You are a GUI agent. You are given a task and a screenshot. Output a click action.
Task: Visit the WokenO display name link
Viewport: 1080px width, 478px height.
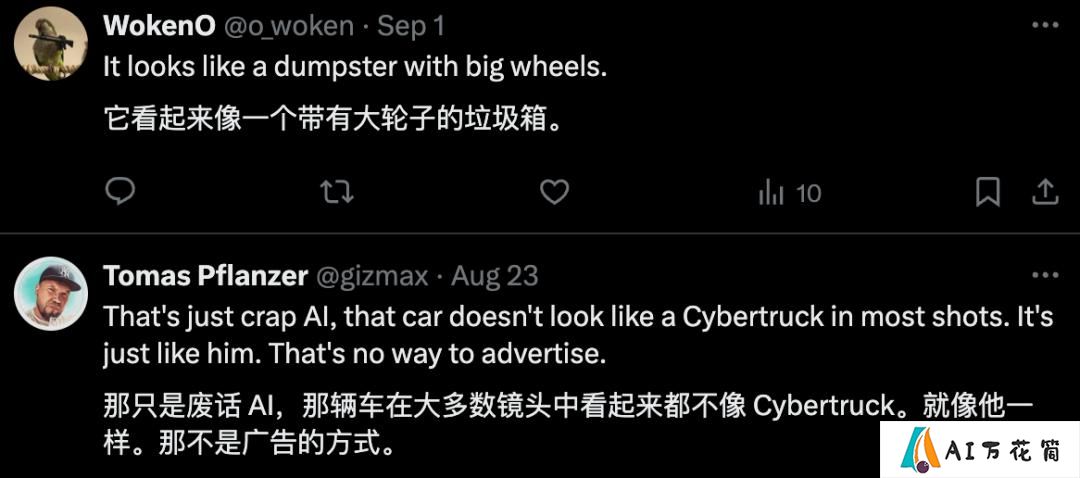click(160, 26)
